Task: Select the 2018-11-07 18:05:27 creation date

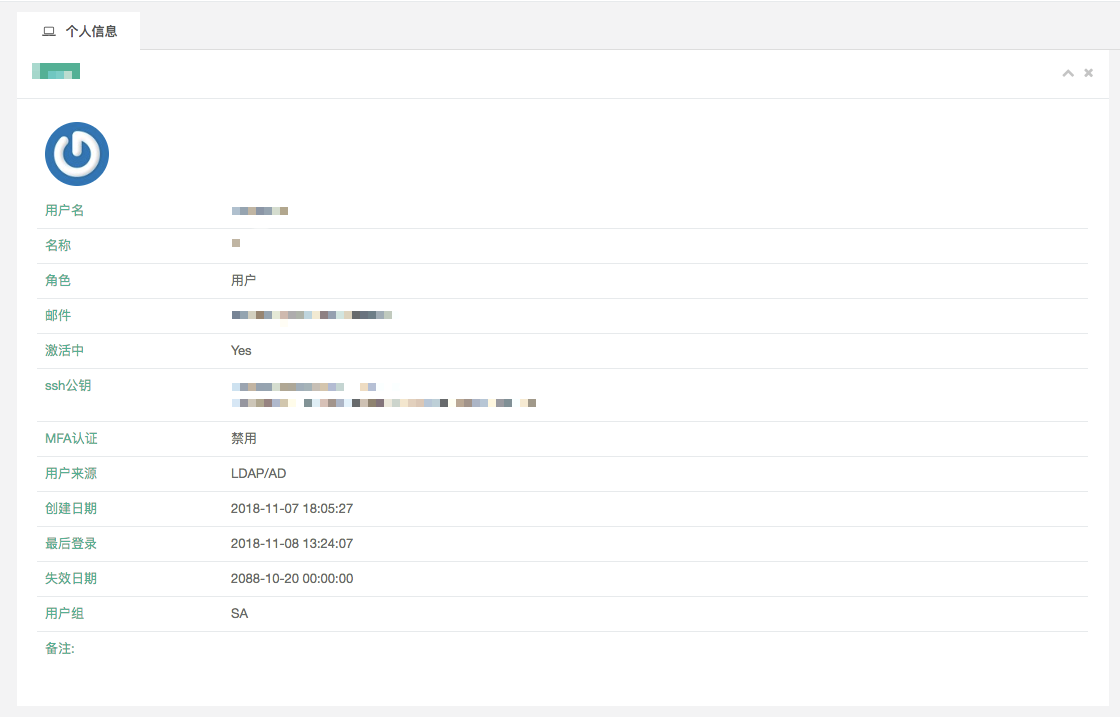Action: [x=292, y=508]
